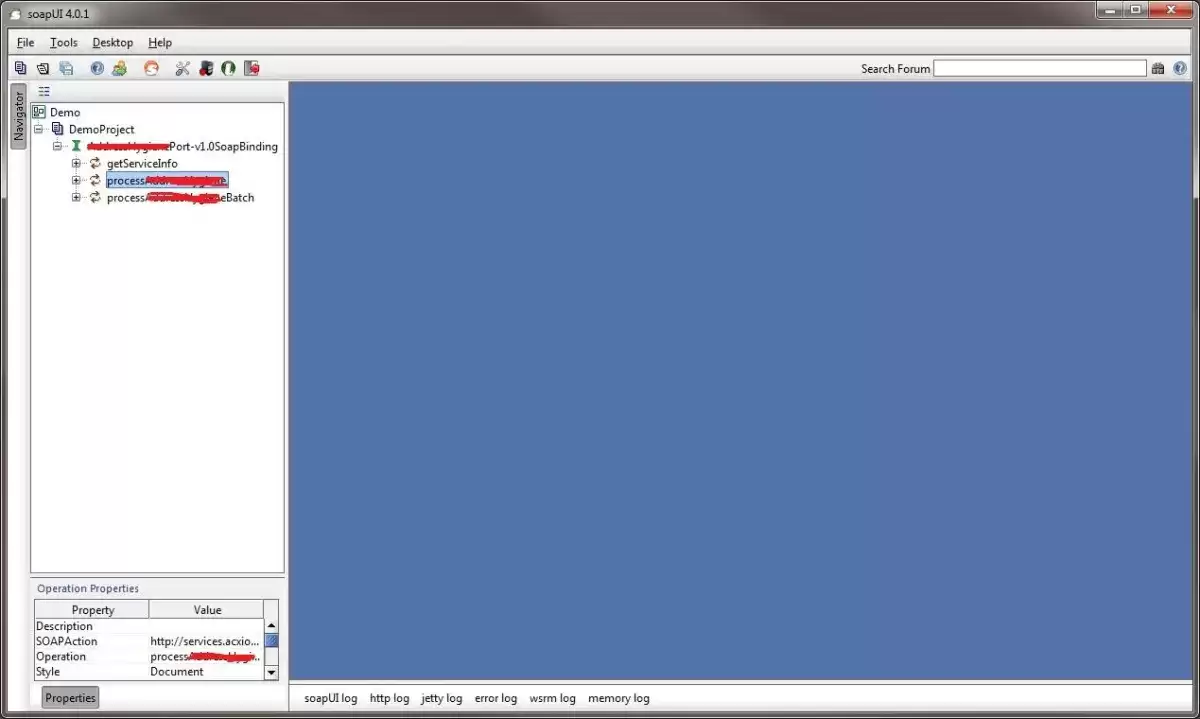Open the soapUI preferences tools icon
The width and height of the screenshot is (1200, 719).
(x=182, y=68)
